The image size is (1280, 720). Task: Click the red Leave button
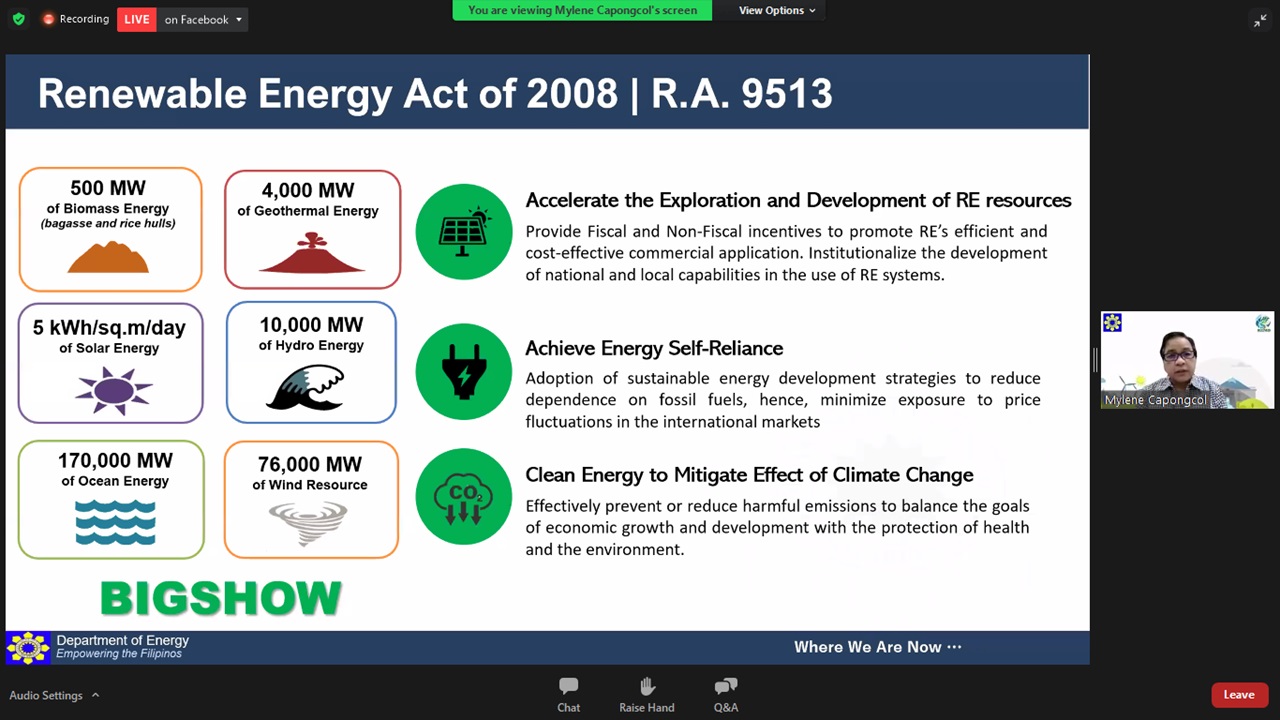(x=1239, y=695)
